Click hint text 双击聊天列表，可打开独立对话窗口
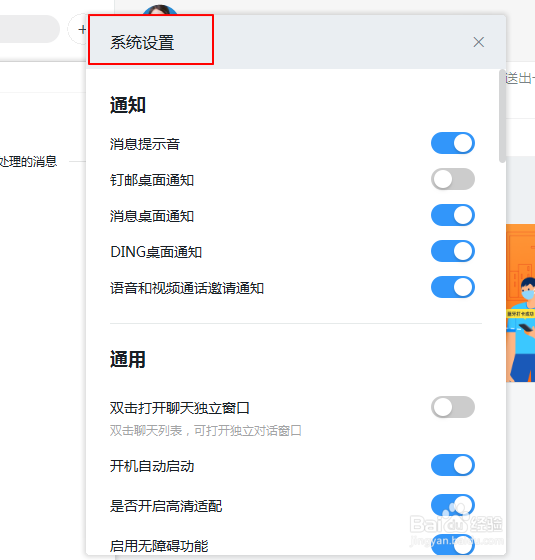Image resolution: width=535 pixels, height=560 pixels. [205, 430]
